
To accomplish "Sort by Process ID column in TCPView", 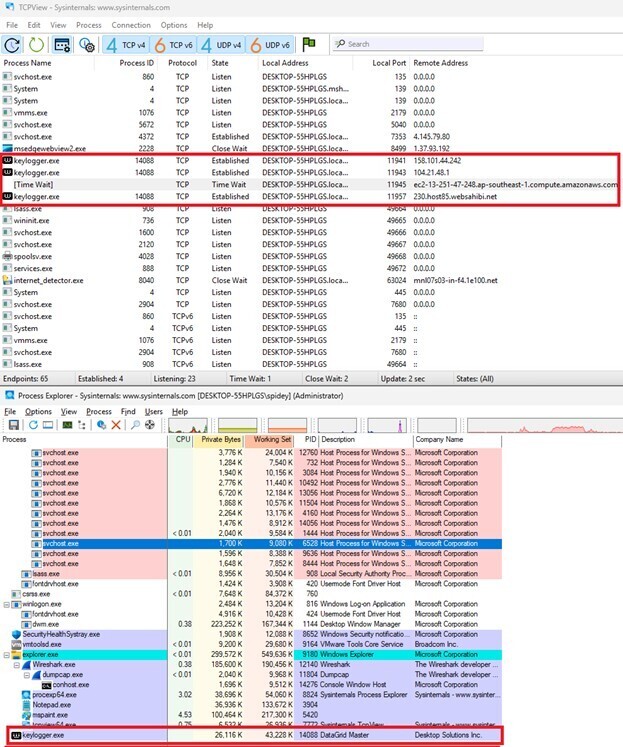I will [137, 63].
